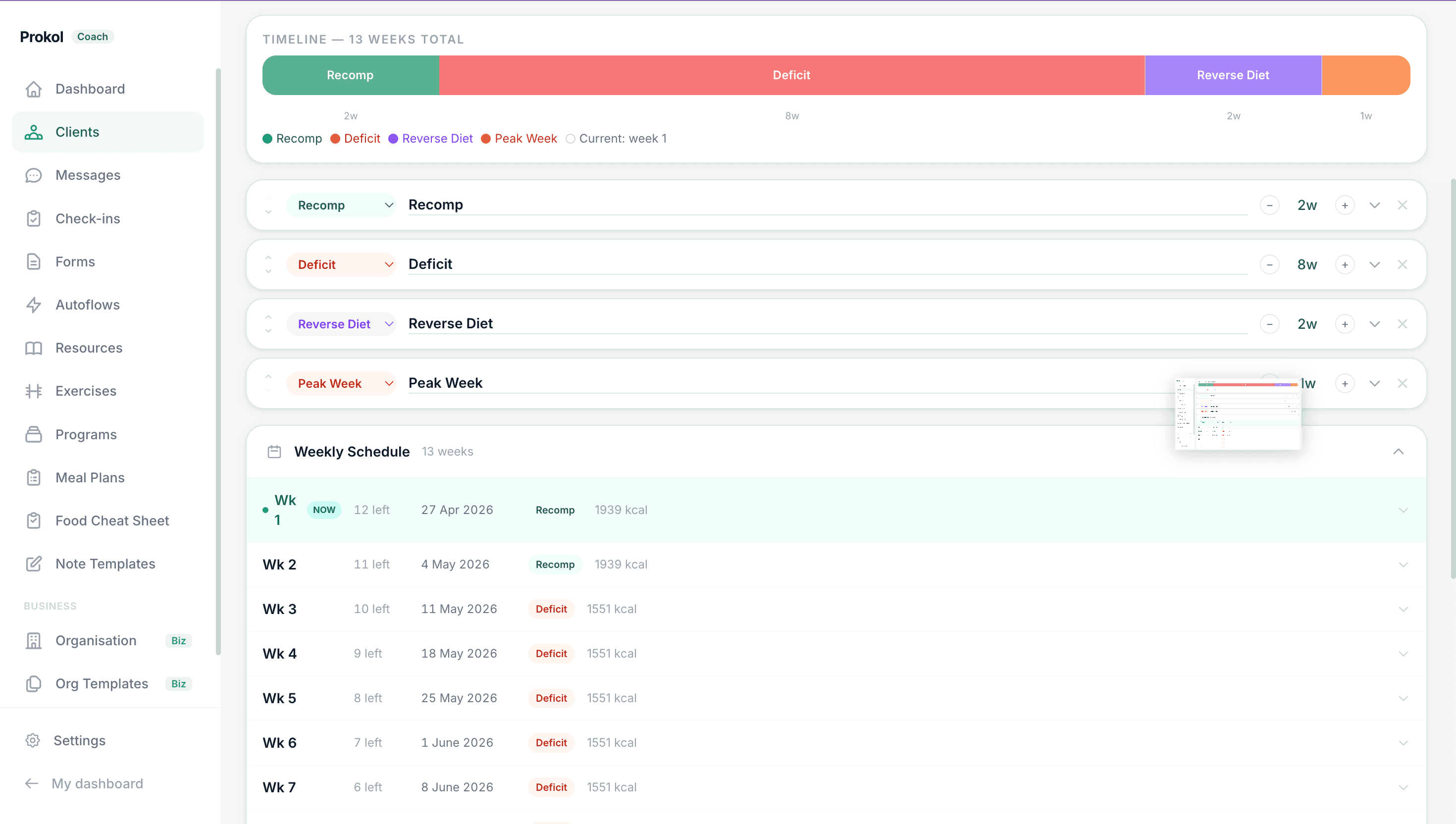Edit the Recomp phase name field
The image size is (1456, 824).
coord(828,205)
